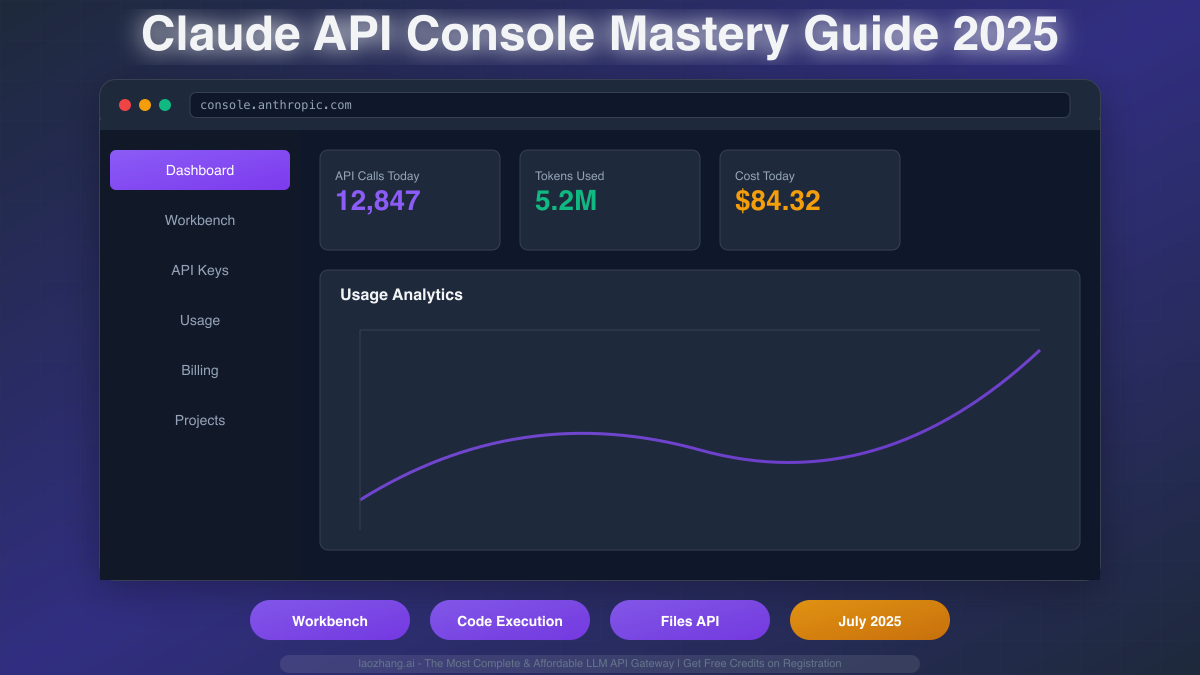Click the API Calls Today stat card
Viewport: 1200px width, 675px height.
pos(410,200)
